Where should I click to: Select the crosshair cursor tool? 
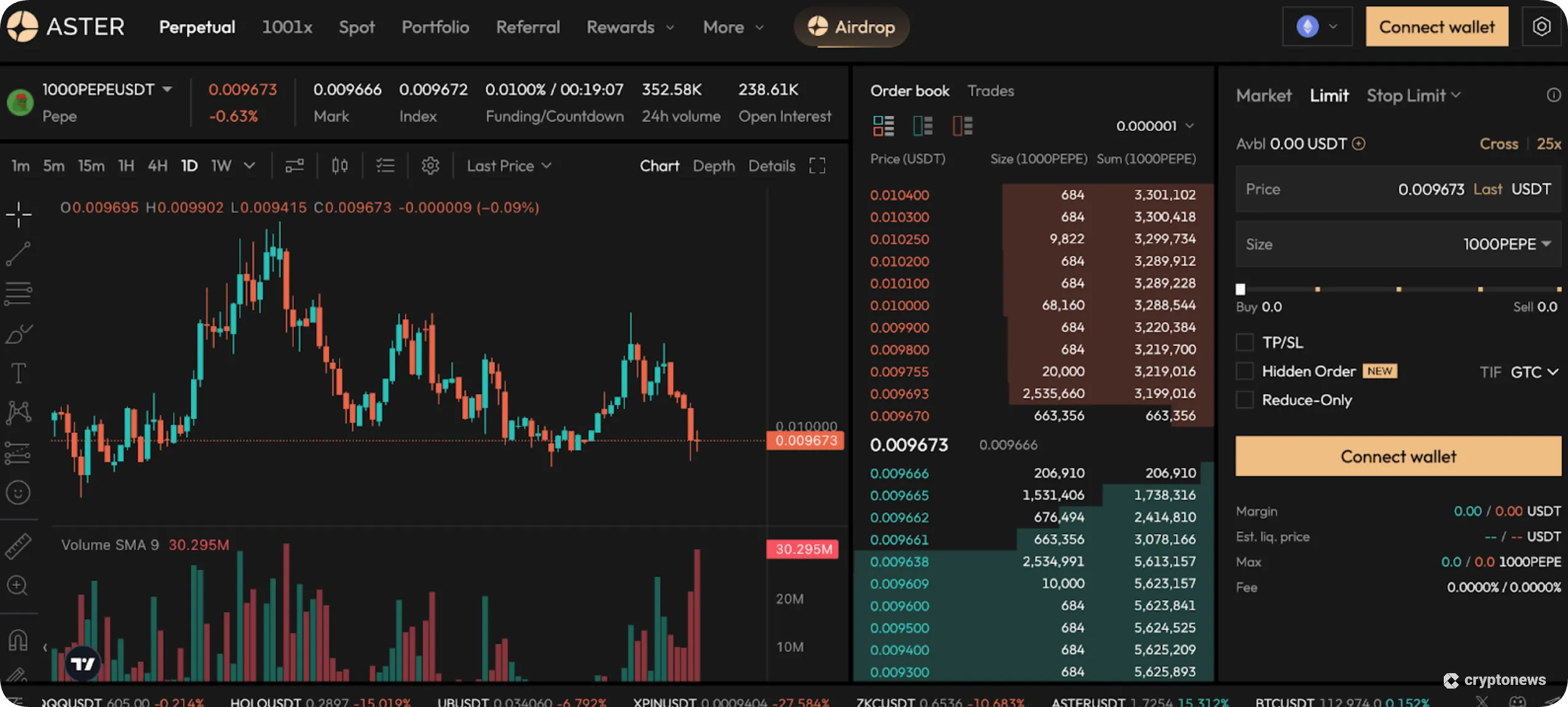(19, 215)
